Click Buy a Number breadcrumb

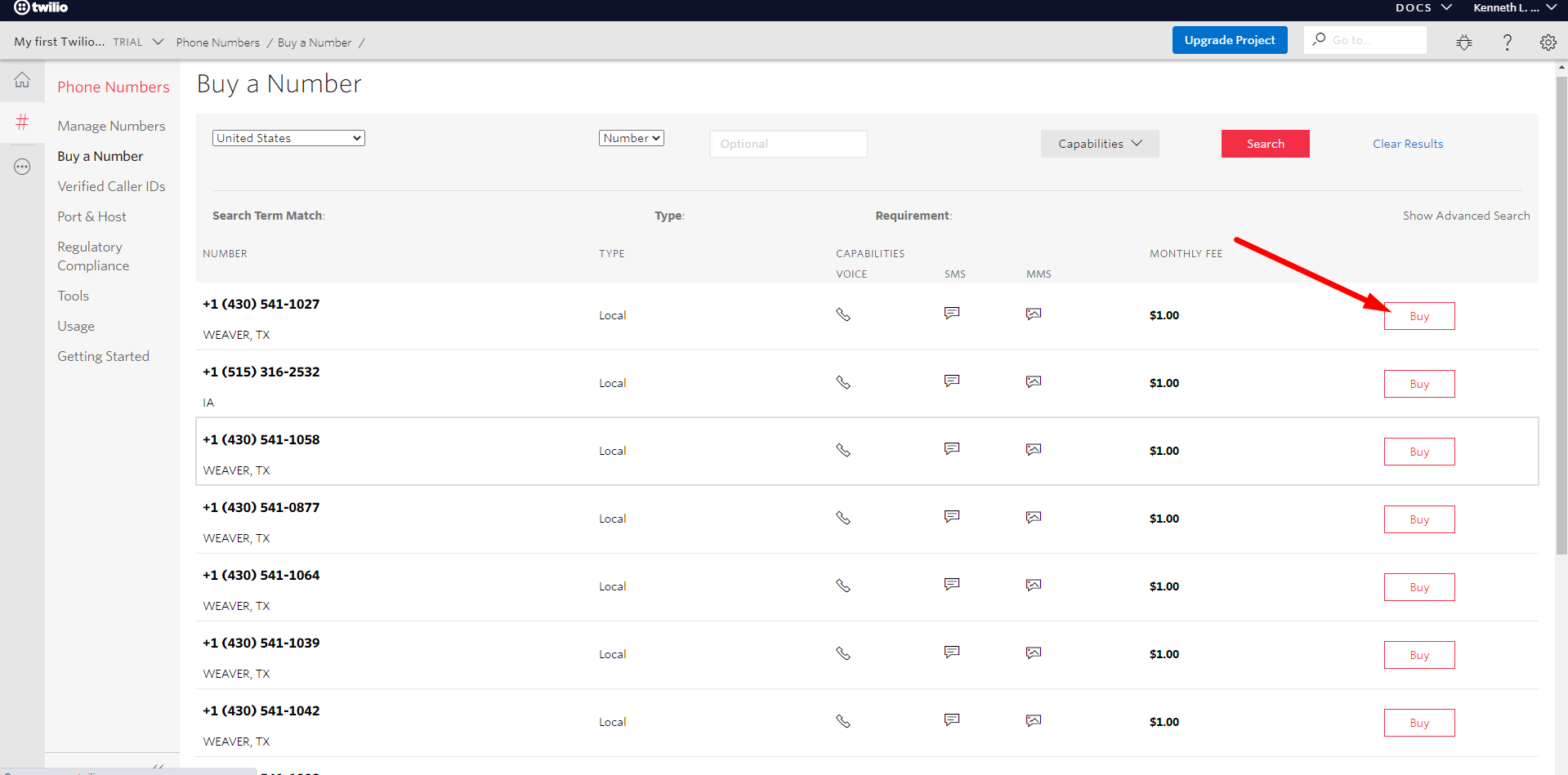click(315, 42)
